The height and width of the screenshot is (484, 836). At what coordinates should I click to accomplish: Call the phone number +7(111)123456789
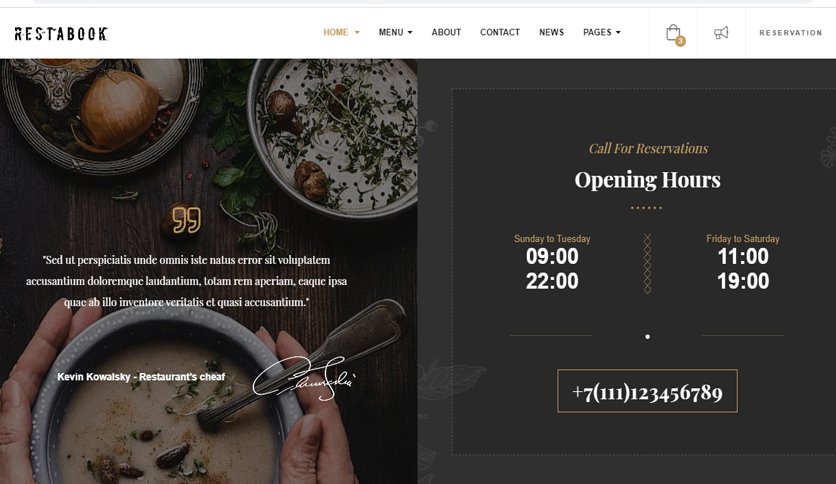coord(647,391)
